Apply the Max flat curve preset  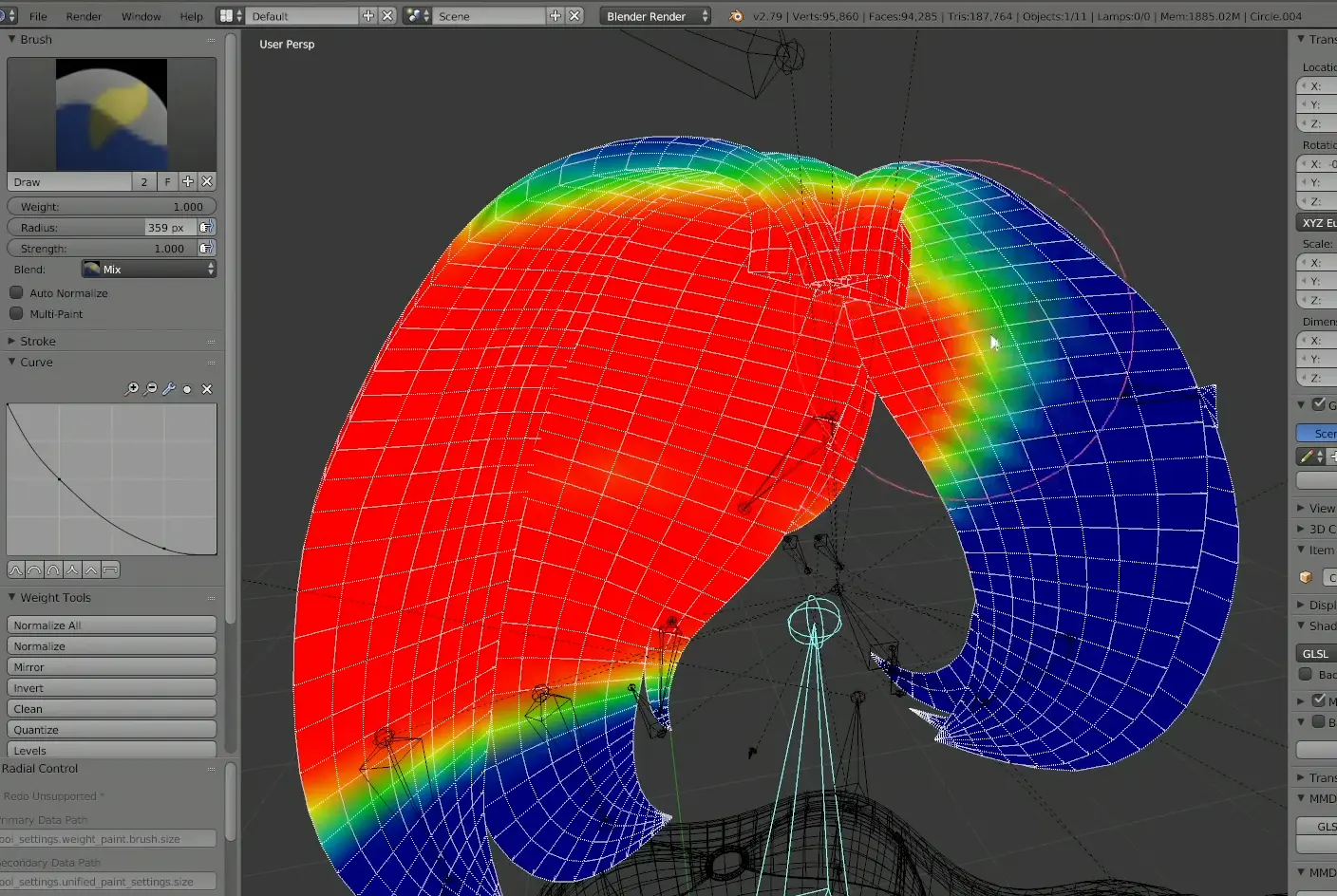click(110, 570)
